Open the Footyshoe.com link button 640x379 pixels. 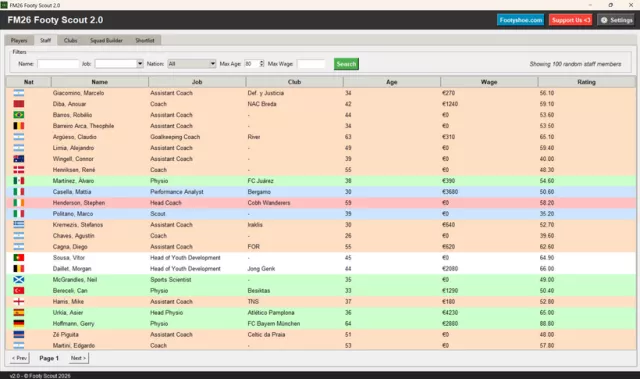[520, 20]
